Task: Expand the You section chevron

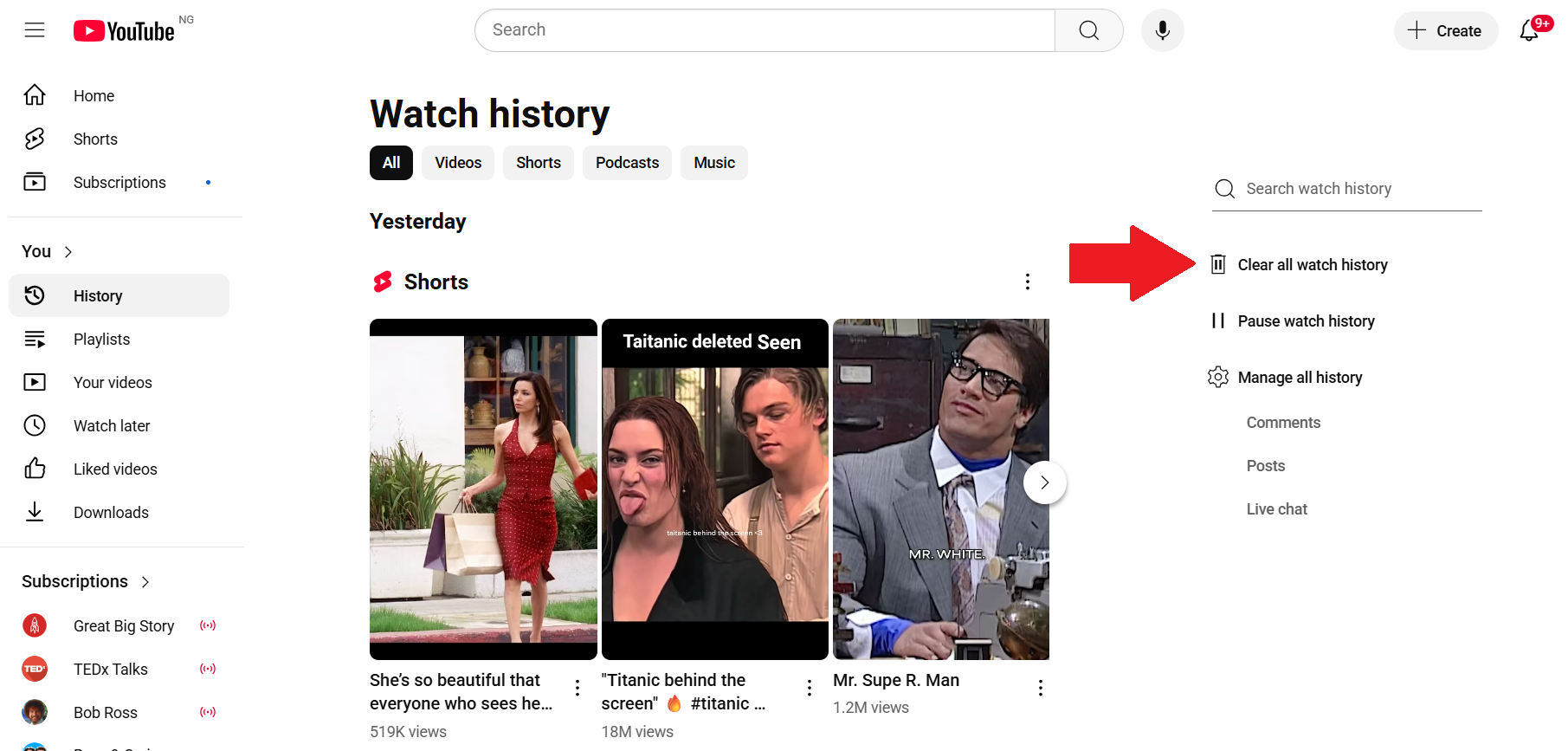Action: (68, 252)
